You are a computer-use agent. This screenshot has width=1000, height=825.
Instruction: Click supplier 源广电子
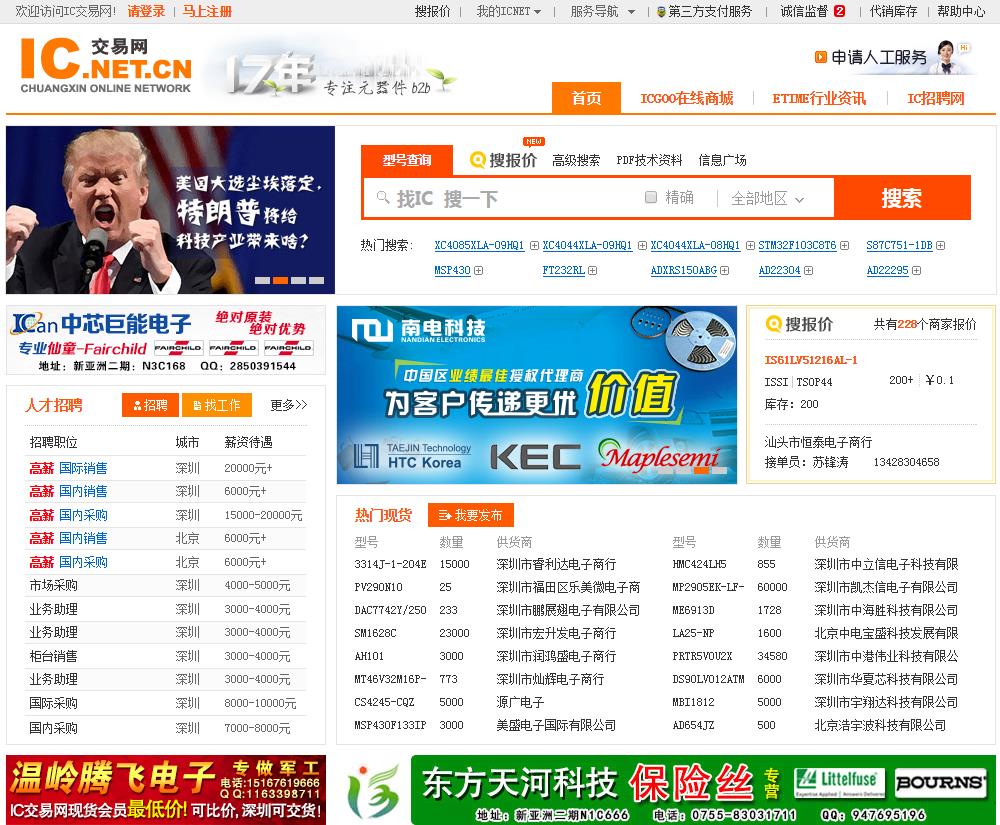[x=520, y=702]
